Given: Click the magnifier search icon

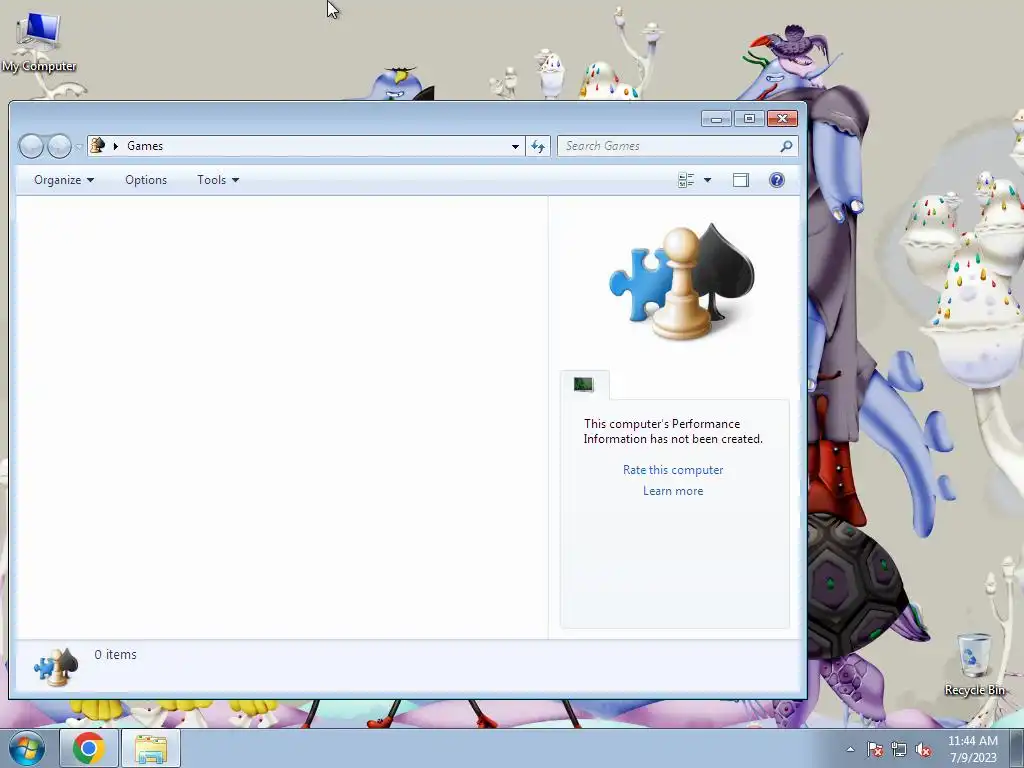Looking at the screenshot, I should pos(786,146).
